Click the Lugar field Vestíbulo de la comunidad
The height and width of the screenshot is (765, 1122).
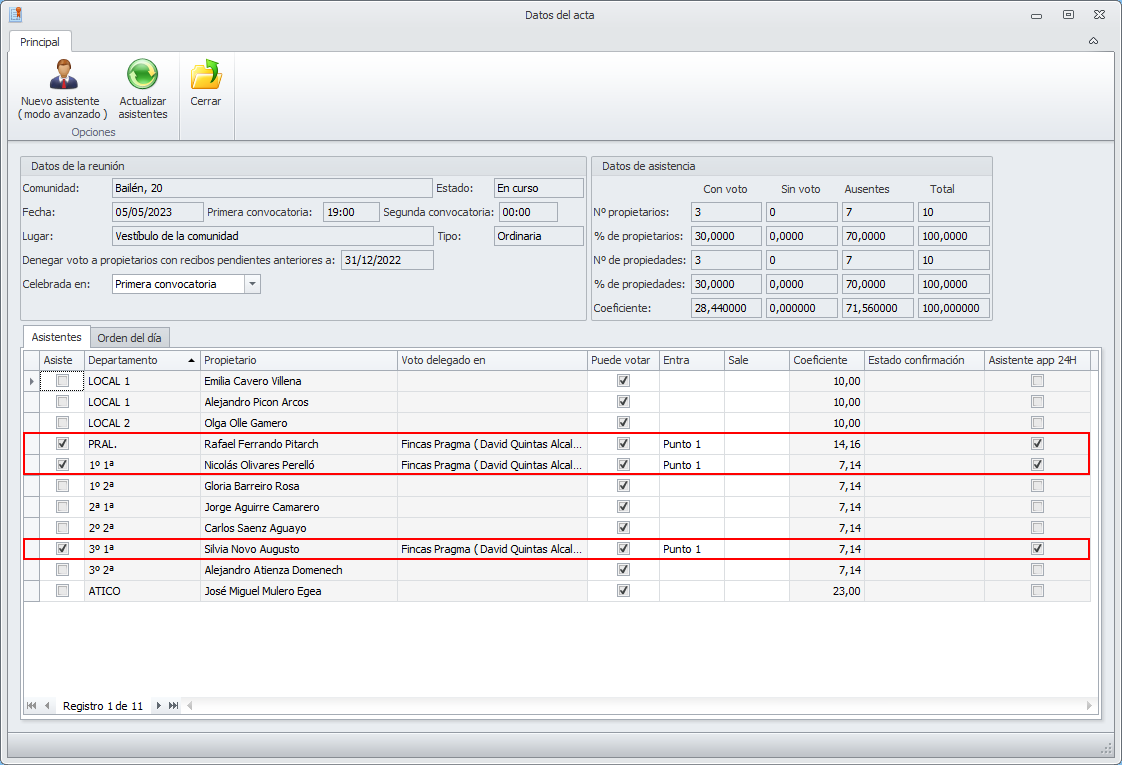(x=271, y=236)
